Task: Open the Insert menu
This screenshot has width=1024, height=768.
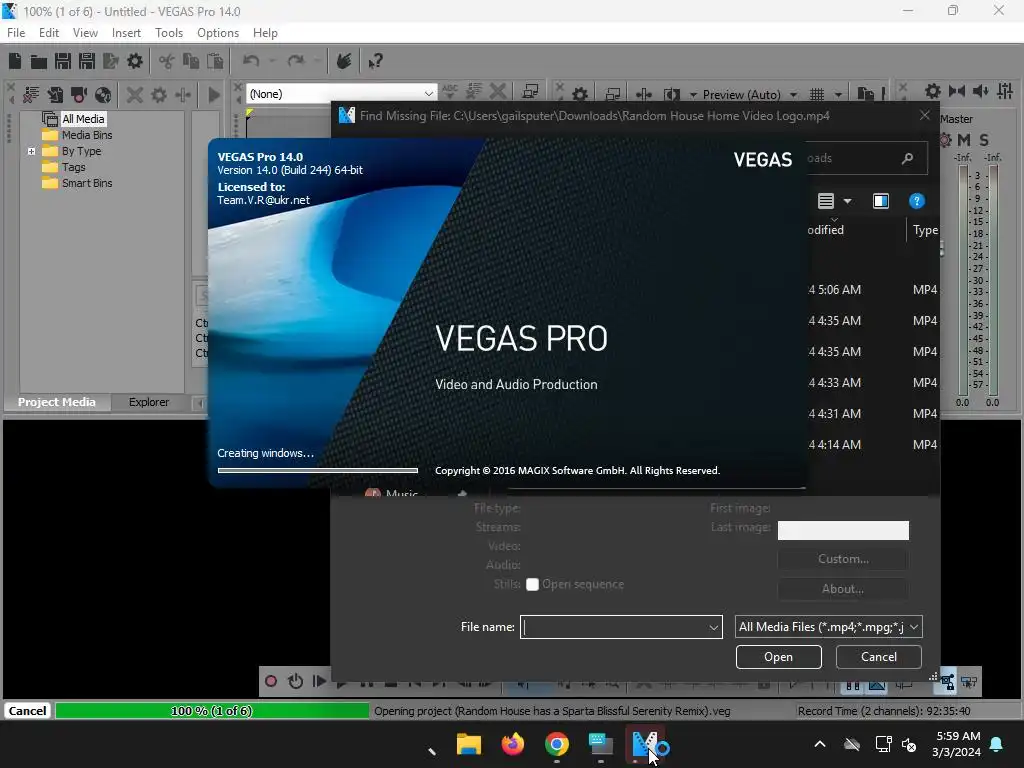Action: tap(126, 33)
